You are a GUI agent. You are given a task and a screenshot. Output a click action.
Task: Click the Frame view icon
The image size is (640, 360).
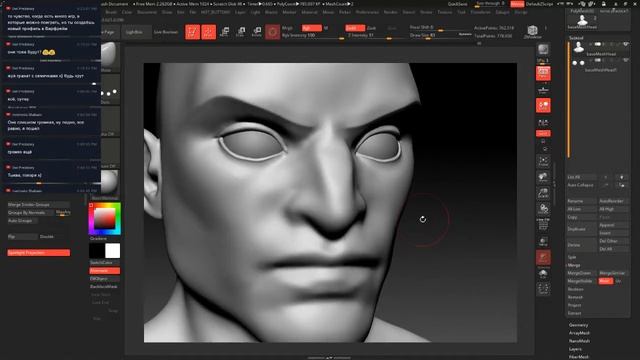(x=543, y=161)
